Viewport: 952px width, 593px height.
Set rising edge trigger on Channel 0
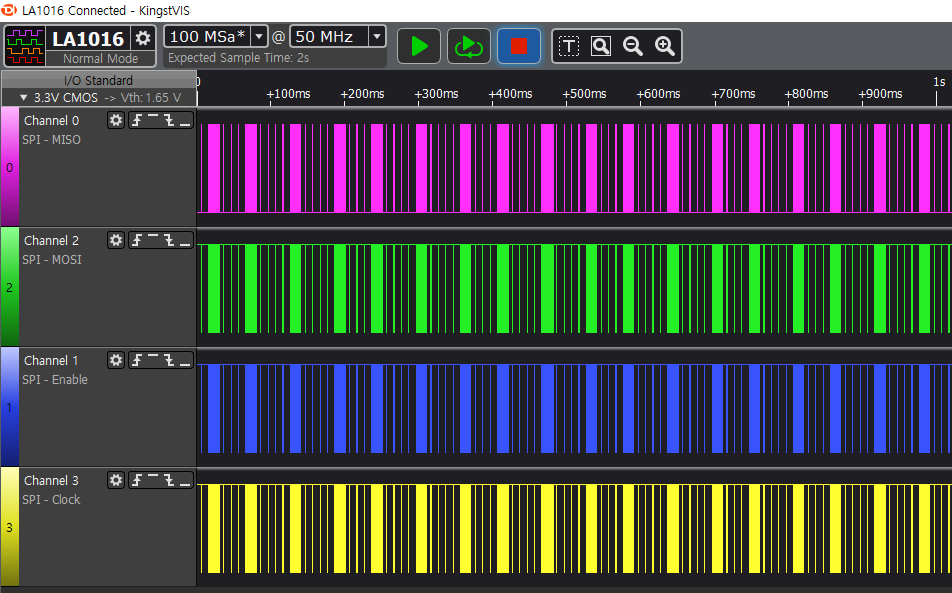coord(137,120)
